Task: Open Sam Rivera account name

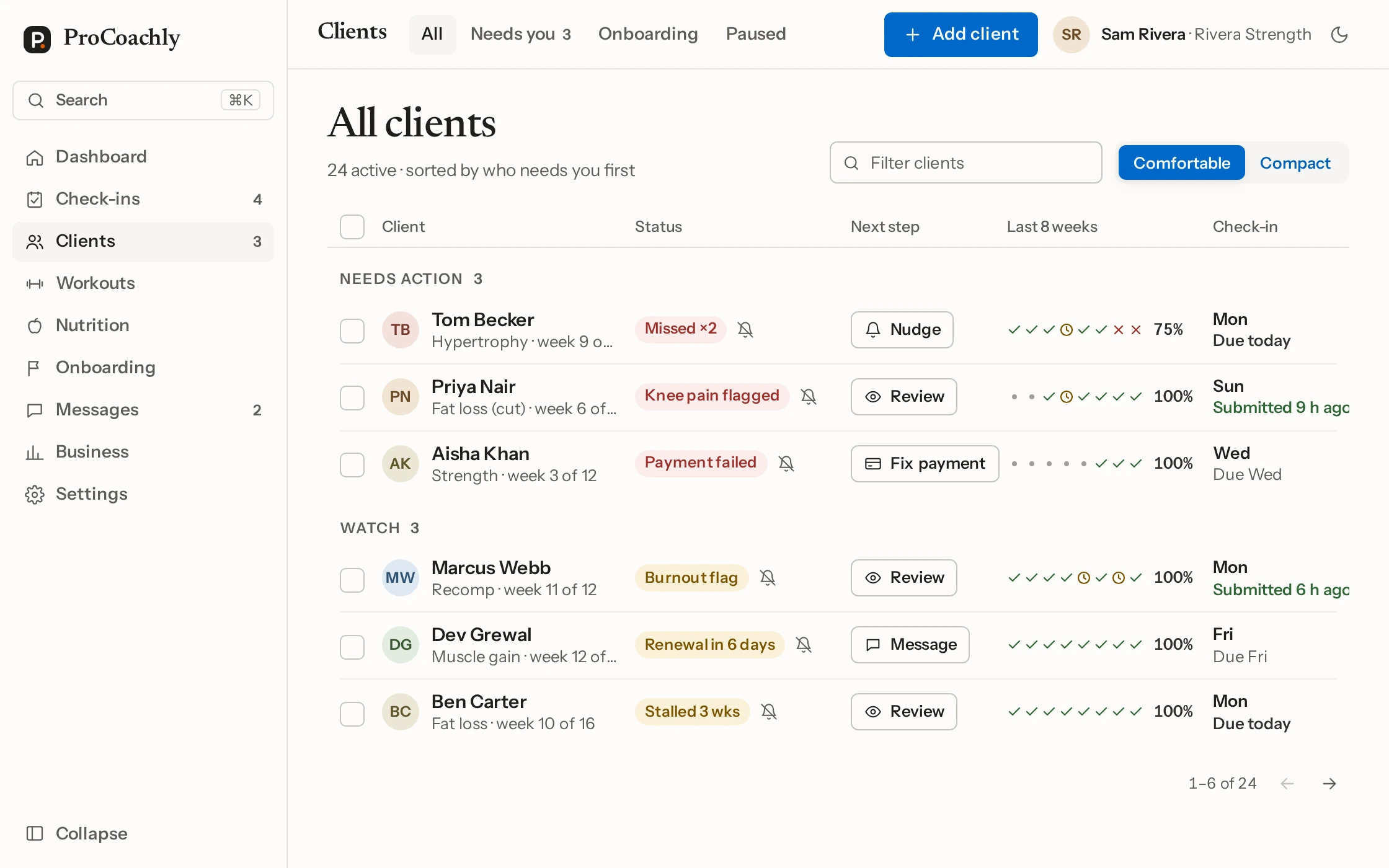Action: (x=1143, y=35)
